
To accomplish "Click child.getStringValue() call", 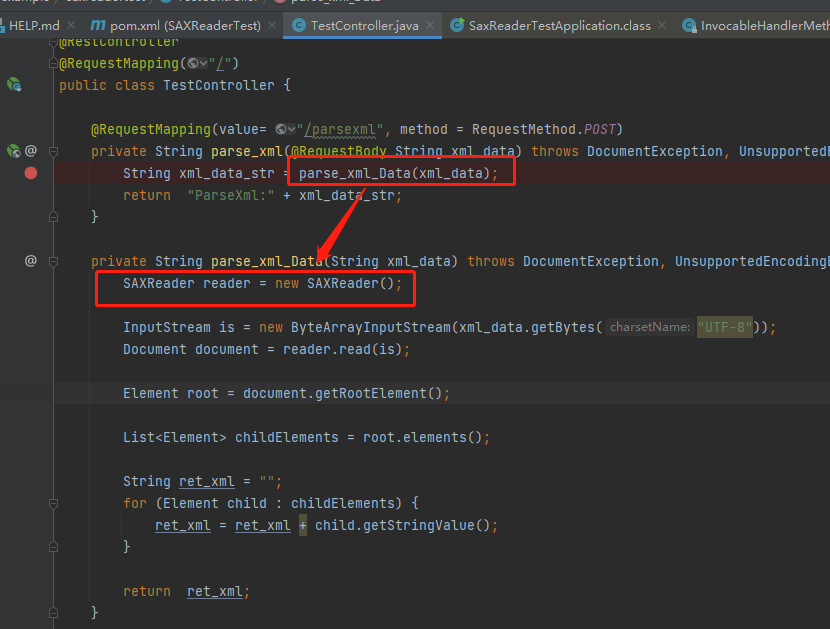I will (x=402, y=525).
